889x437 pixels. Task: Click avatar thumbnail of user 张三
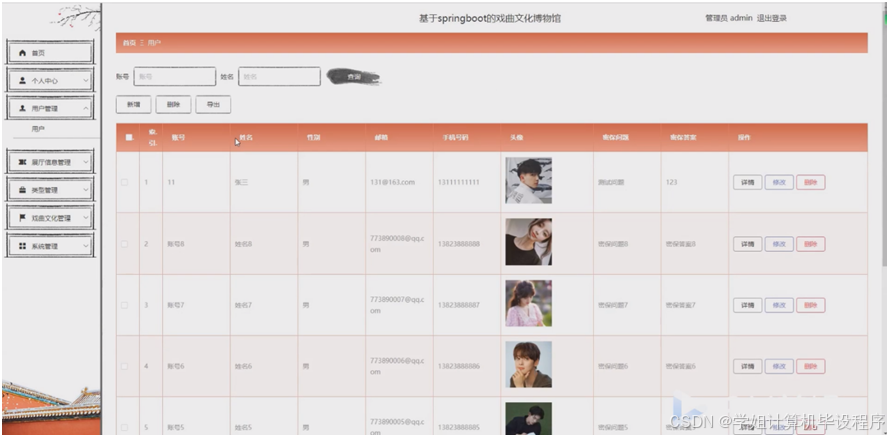528,180
